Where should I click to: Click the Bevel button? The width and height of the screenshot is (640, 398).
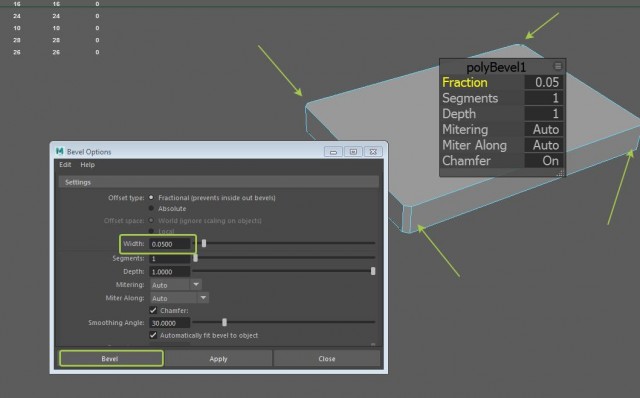pyautogui.click(x=111, y=358)
